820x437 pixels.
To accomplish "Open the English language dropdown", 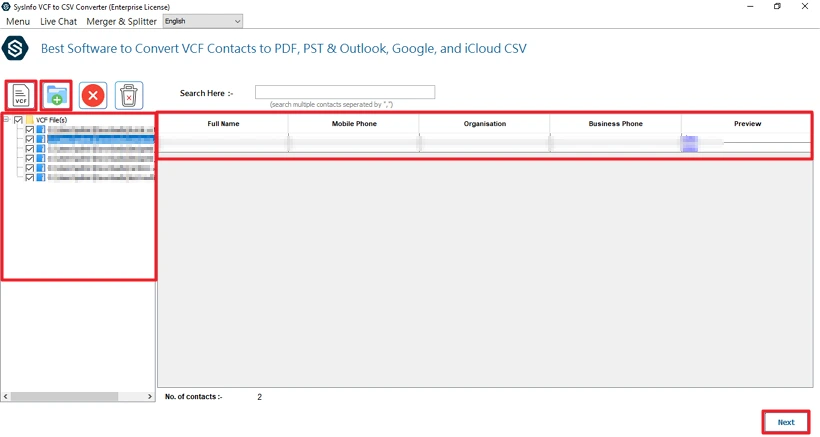I will point(203,21).
